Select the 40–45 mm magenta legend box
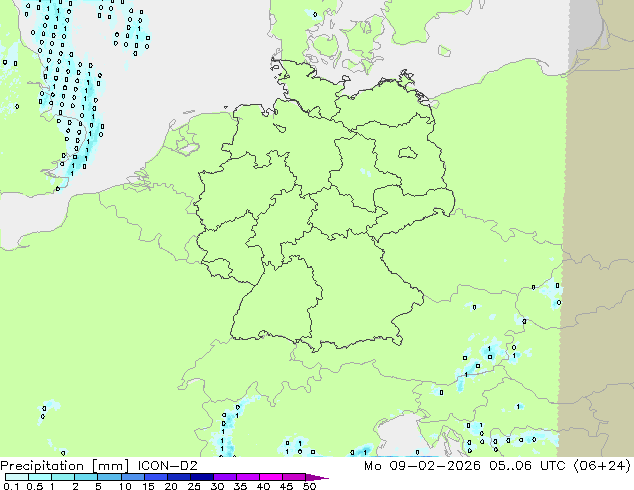This screenshot has height=490, width=634. (271, 477)
